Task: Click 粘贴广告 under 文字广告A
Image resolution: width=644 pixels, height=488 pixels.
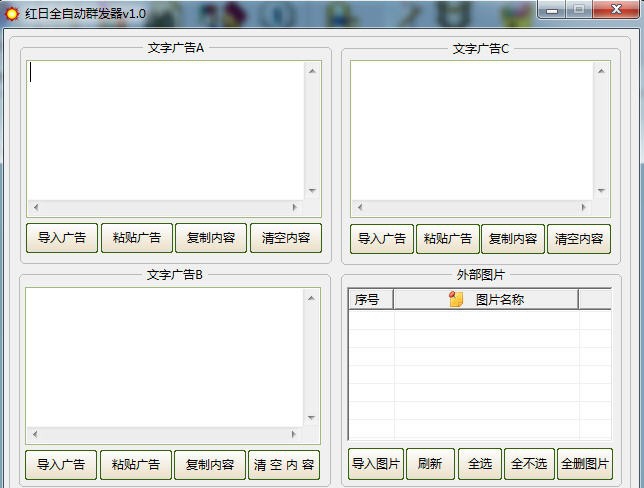Action: click(x=137, y=238)
